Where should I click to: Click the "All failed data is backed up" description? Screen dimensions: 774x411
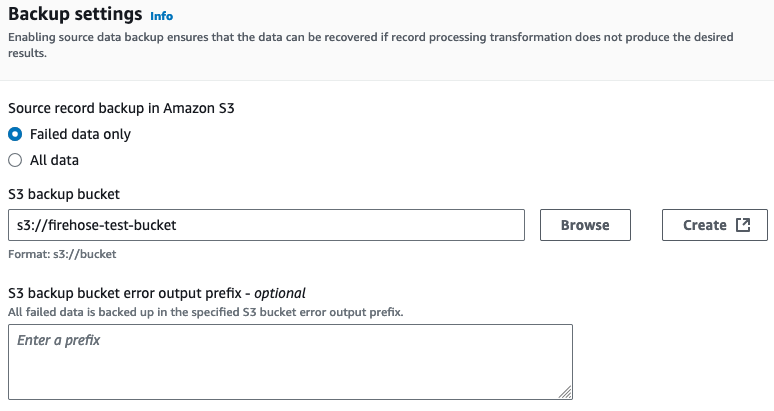[x=205, y=312]
